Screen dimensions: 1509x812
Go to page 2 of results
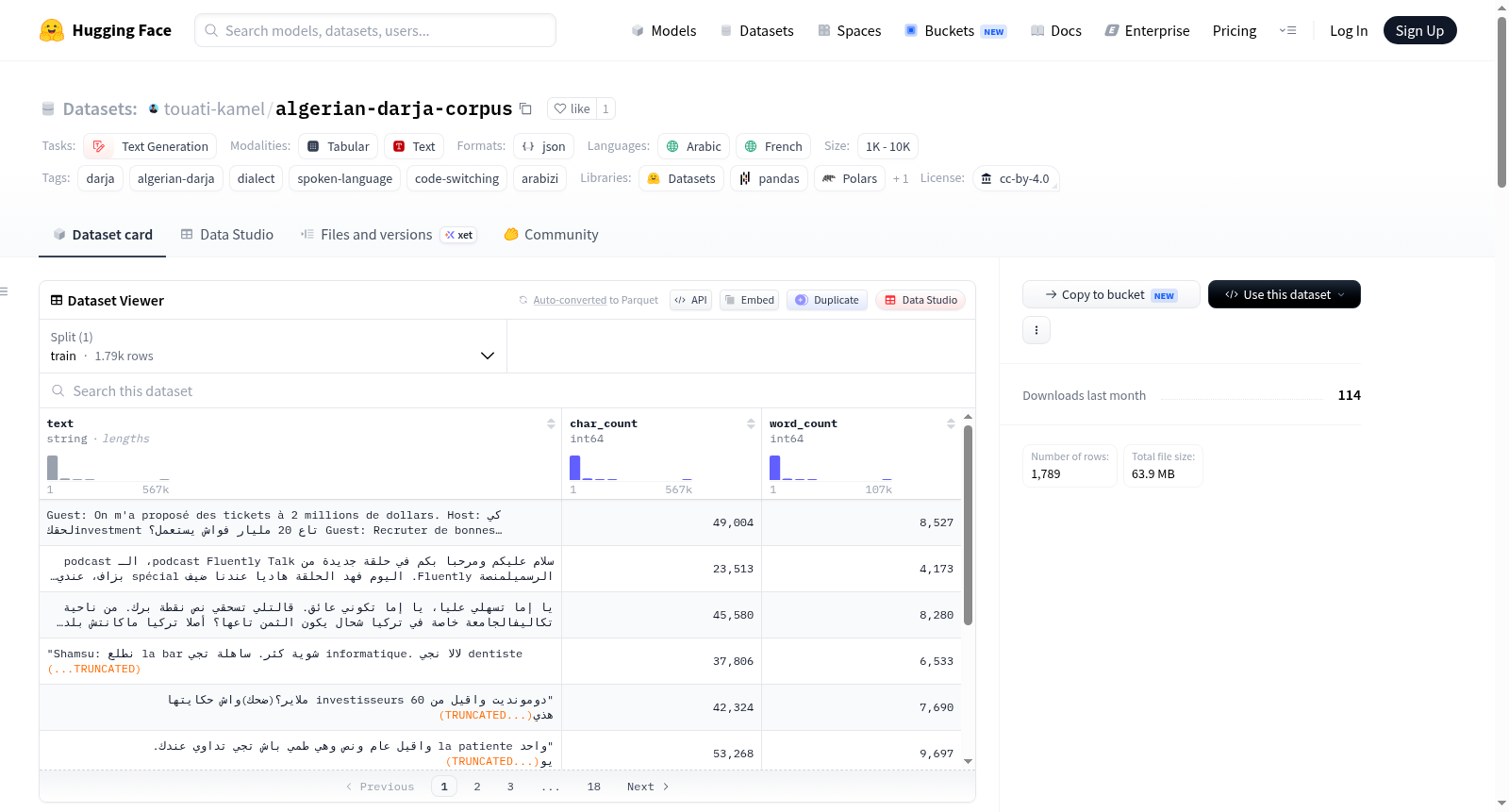[477, 787]
